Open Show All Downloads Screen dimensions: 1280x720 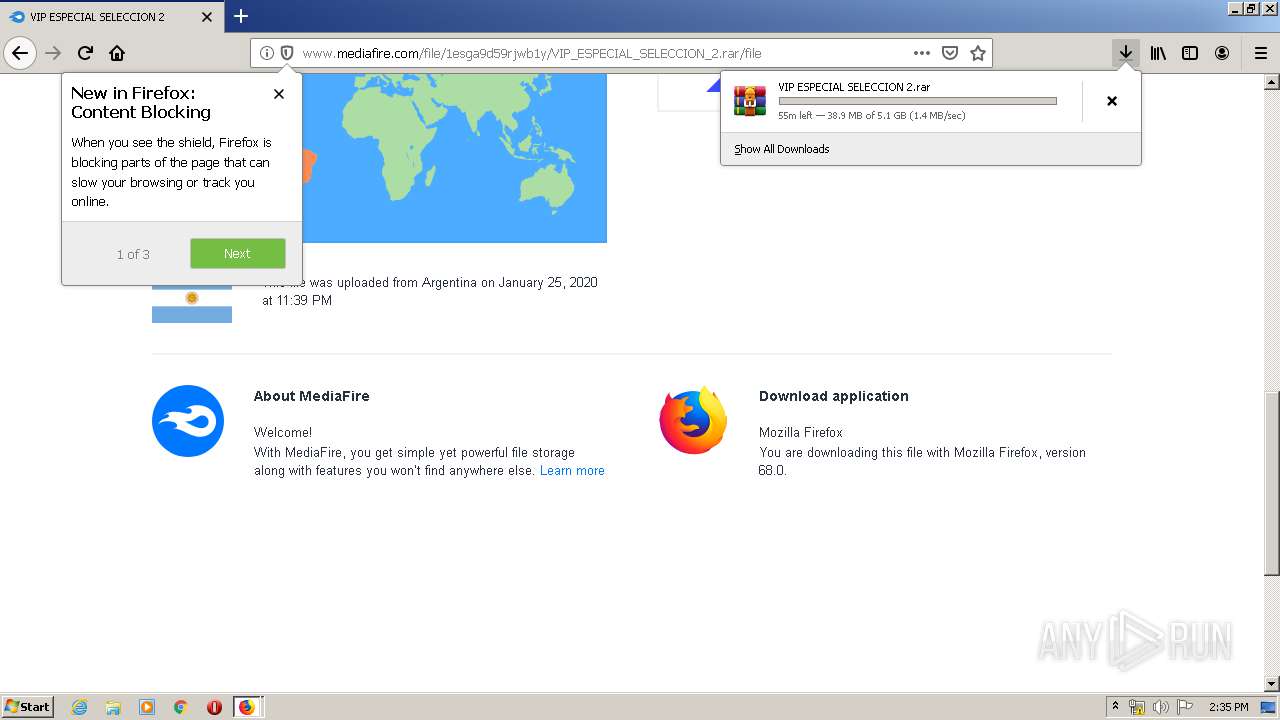pos(781,149)
